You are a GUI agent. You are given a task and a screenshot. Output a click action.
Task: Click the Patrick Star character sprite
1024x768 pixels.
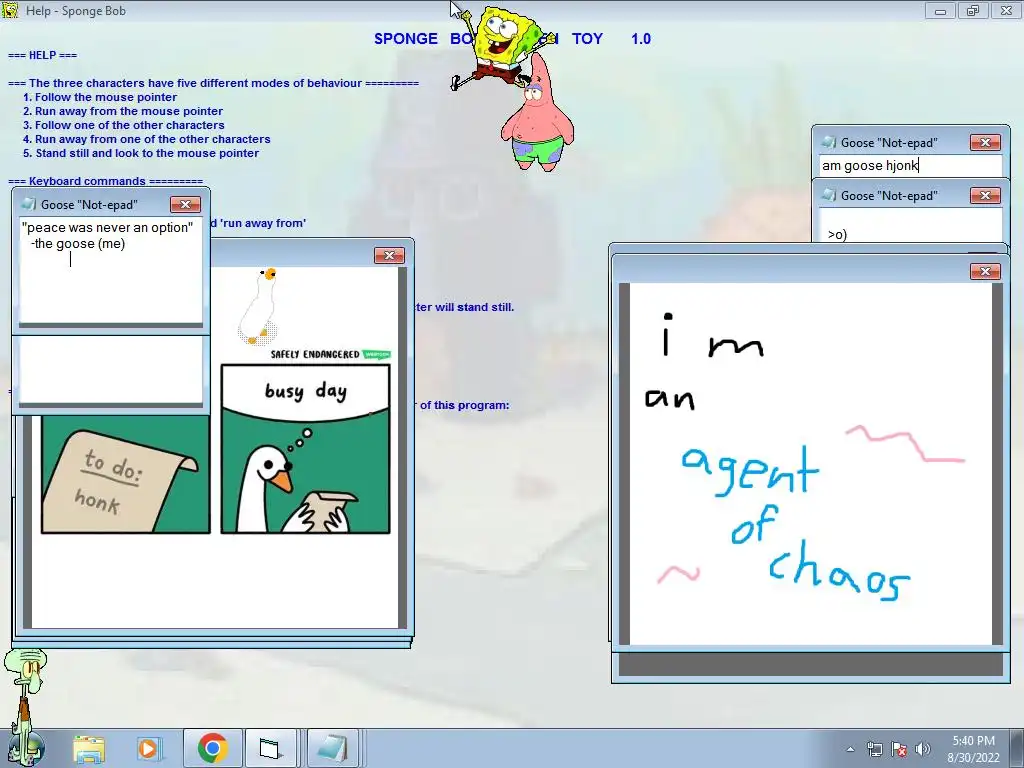coord(537,112)
